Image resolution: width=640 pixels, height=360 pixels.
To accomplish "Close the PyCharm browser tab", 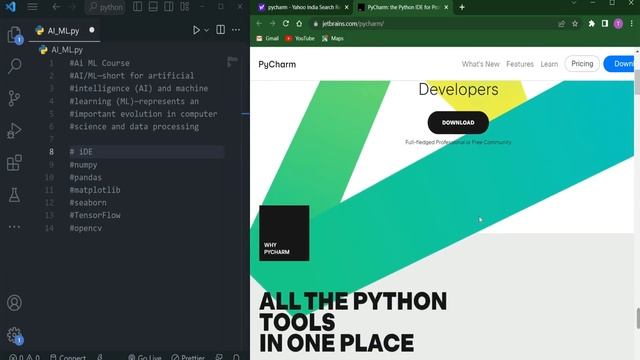I will [446, 7].
